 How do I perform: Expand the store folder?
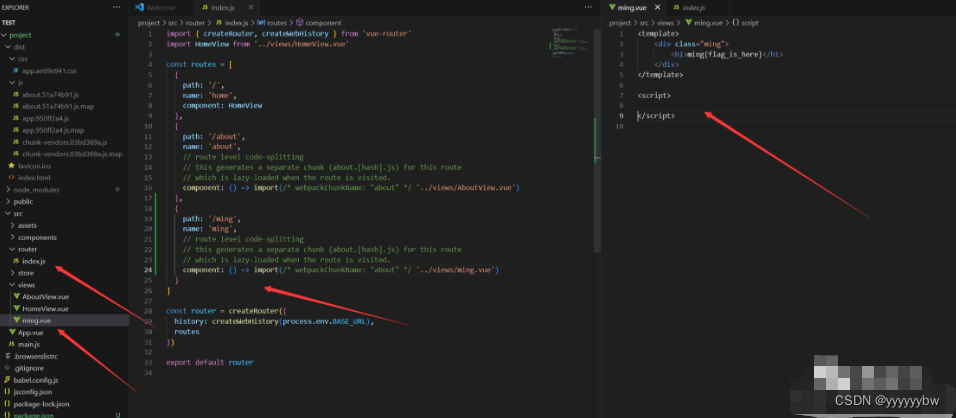[x=12, y=273]
